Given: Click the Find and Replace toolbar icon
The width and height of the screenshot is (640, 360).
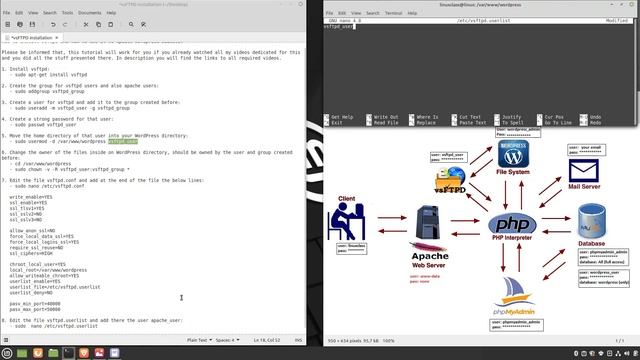Looking at the screenshot, I should pos(143,24).
